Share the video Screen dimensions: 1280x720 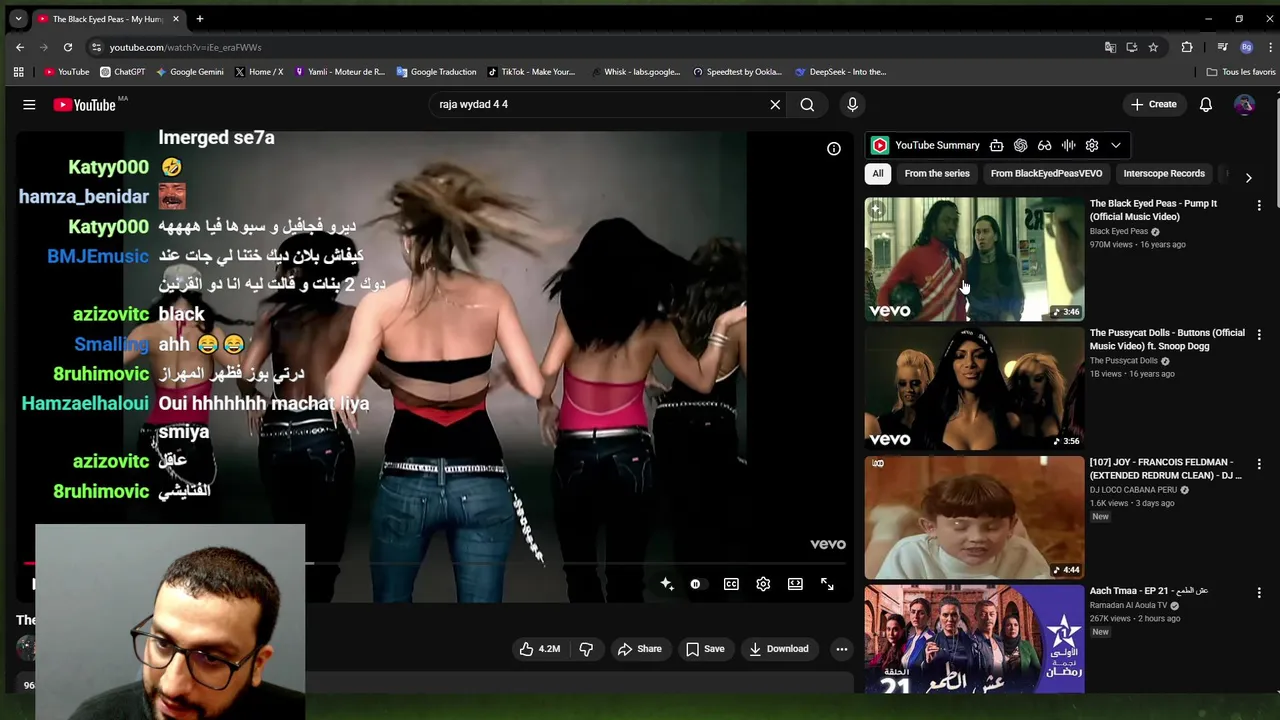tap(640, 649)
